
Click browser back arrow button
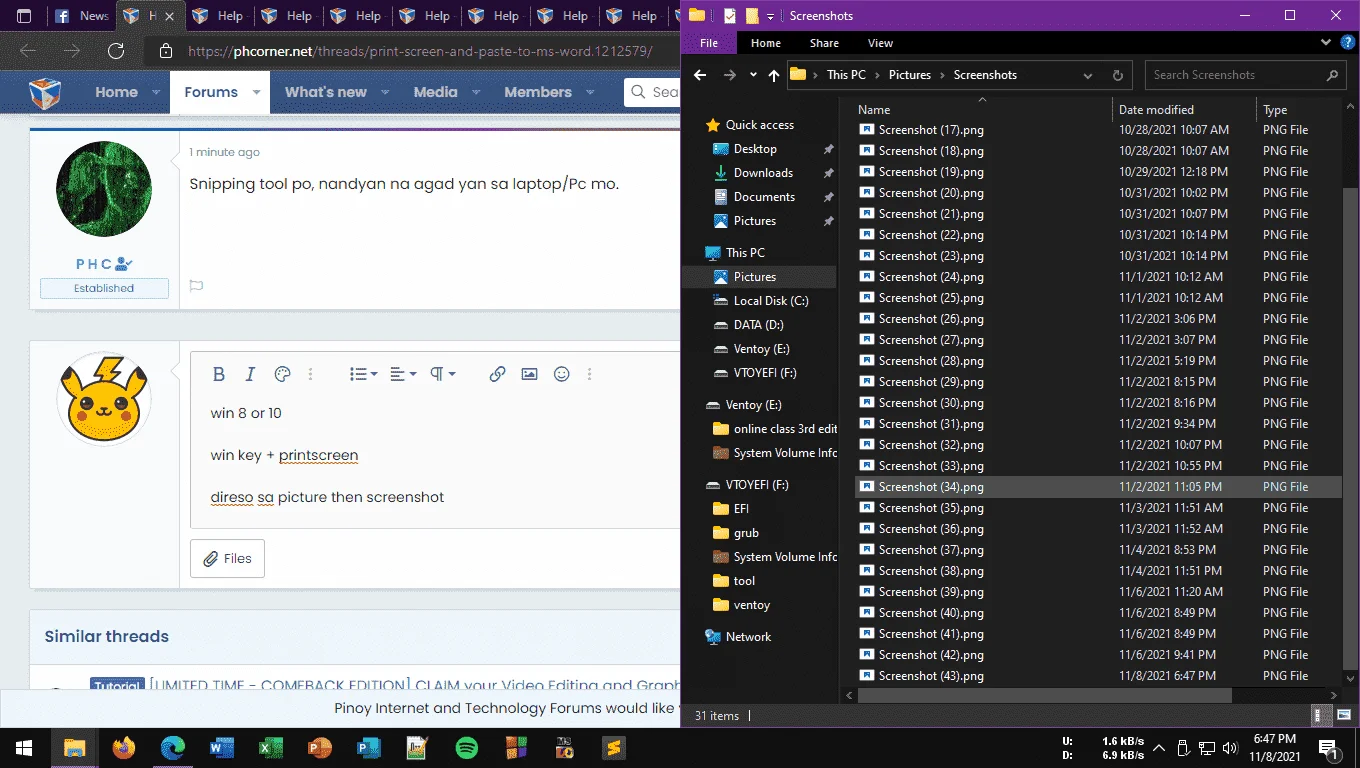28,51
